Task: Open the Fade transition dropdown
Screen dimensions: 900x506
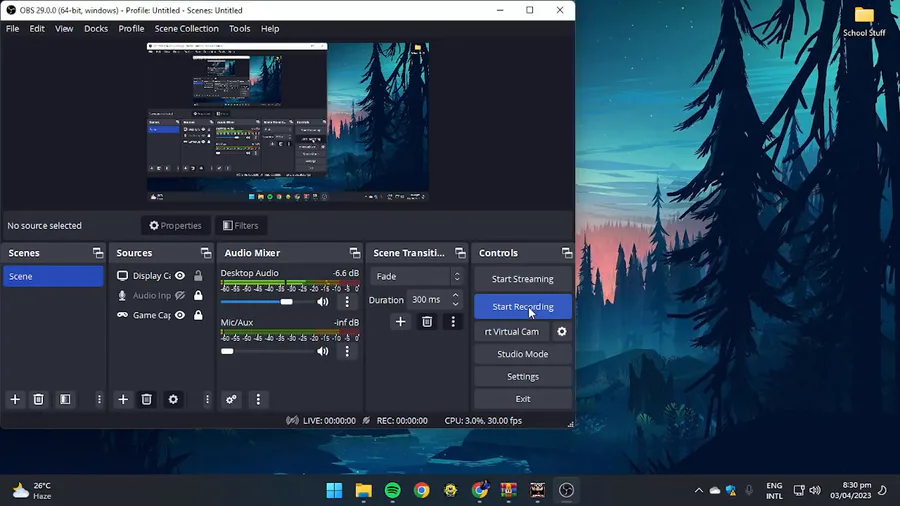Action: 417,277
